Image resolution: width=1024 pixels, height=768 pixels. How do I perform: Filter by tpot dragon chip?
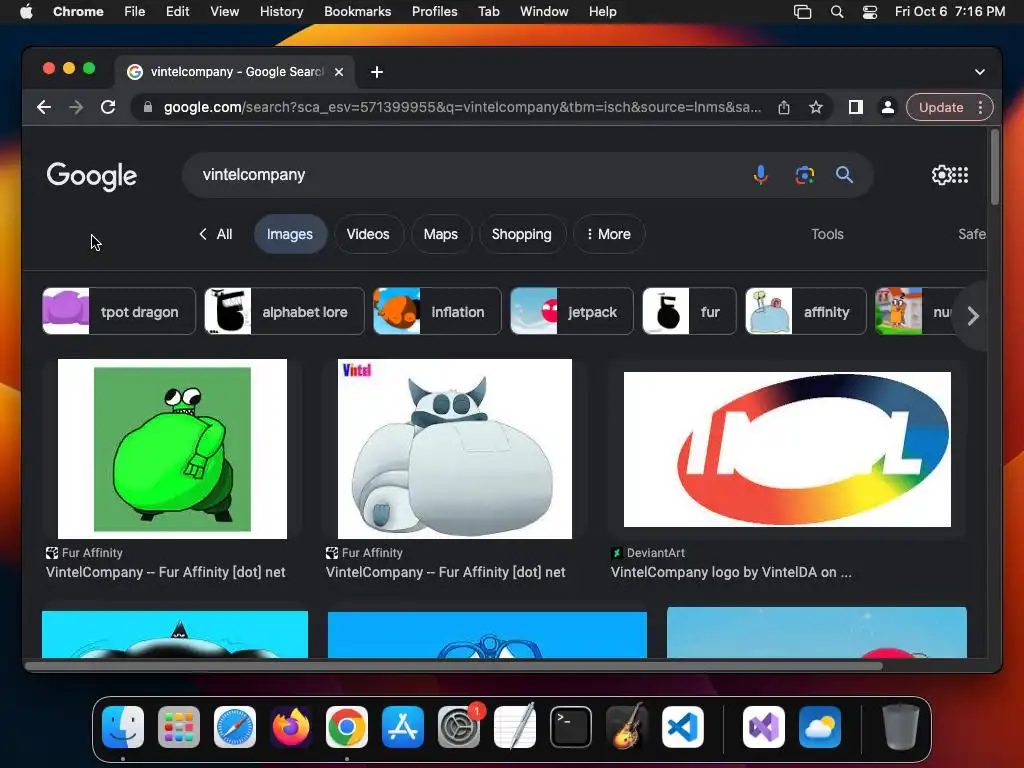click(x=119, y=312)
